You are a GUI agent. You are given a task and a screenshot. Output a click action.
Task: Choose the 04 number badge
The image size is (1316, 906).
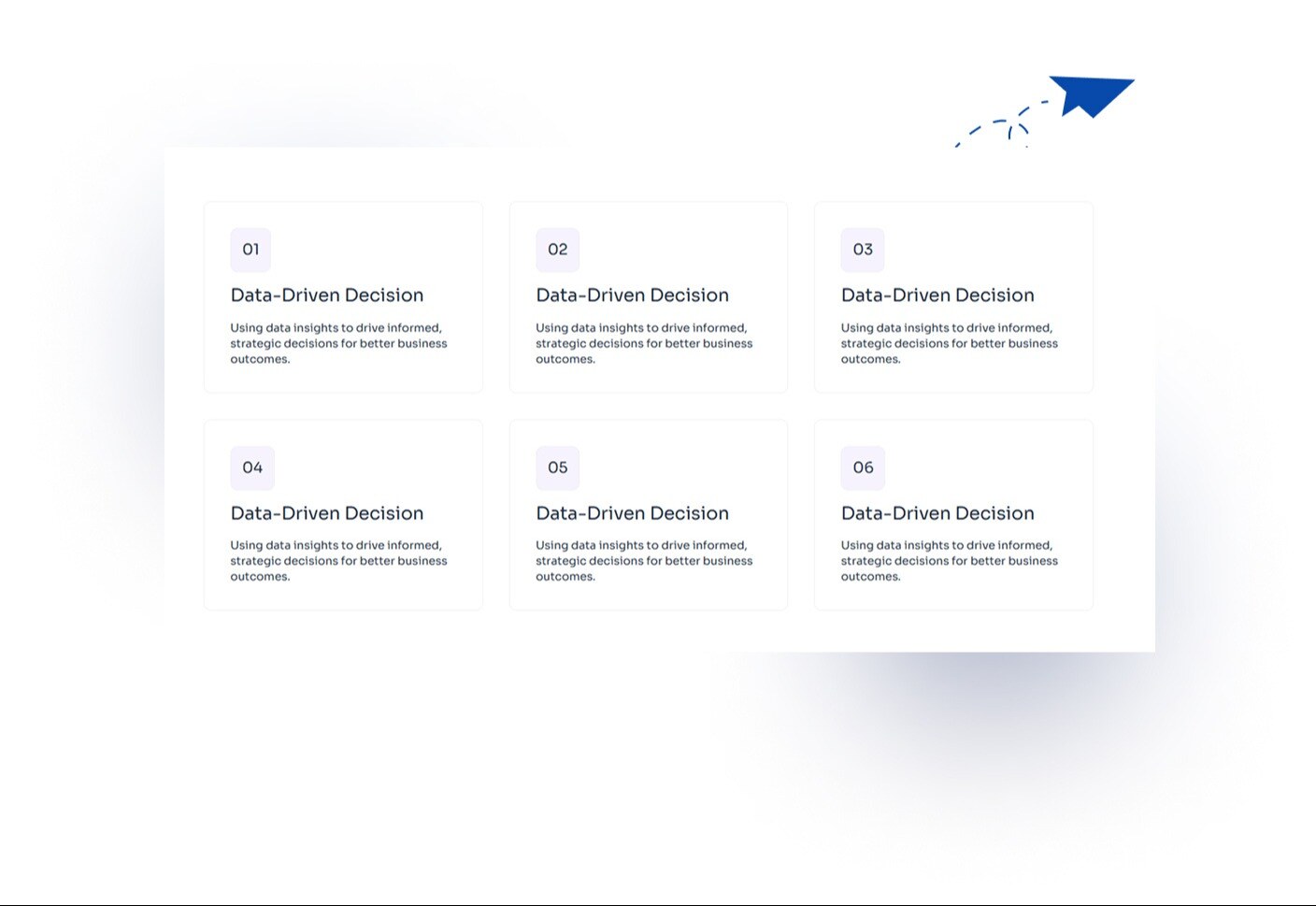(x=252, y=467)
